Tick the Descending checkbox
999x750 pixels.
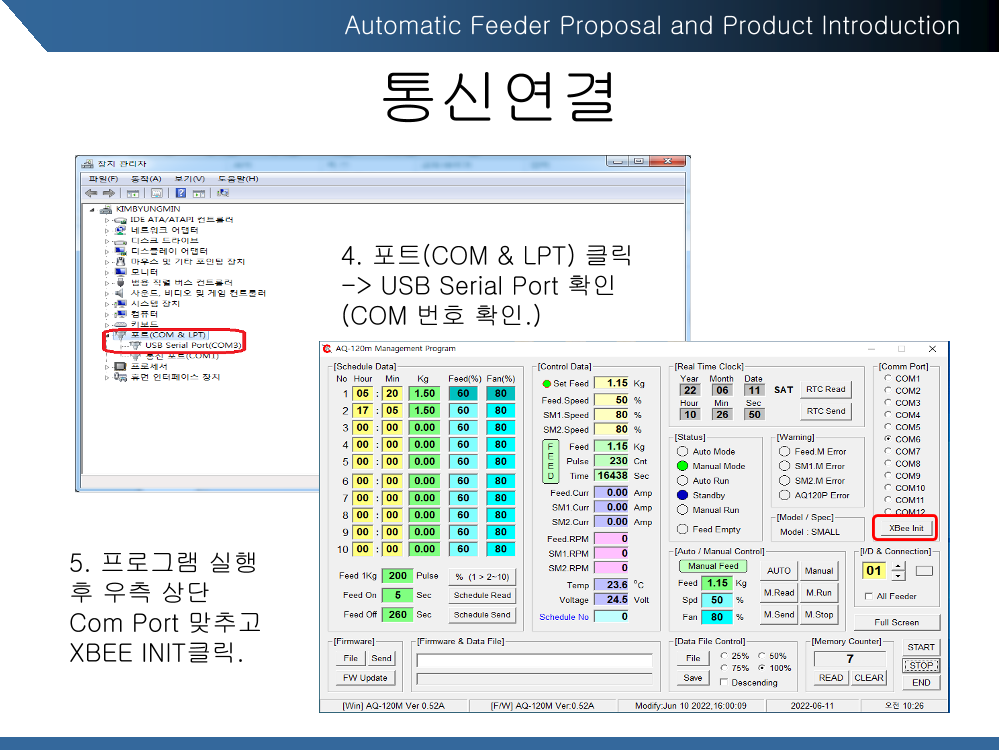tap(724, 682)
